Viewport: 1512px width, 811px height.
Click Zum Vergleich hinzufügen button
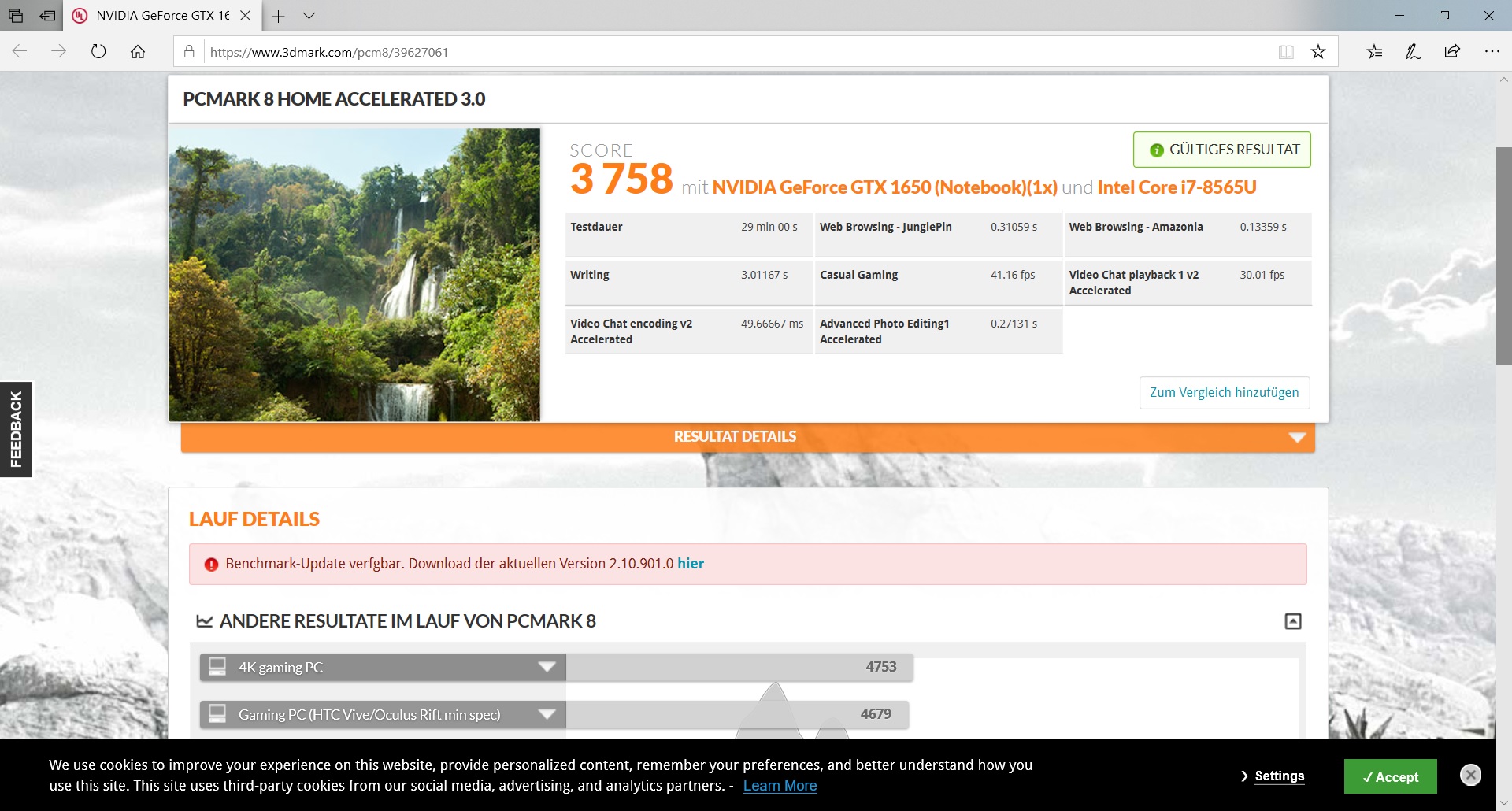pyautogui.click(x=1225, y=392)
